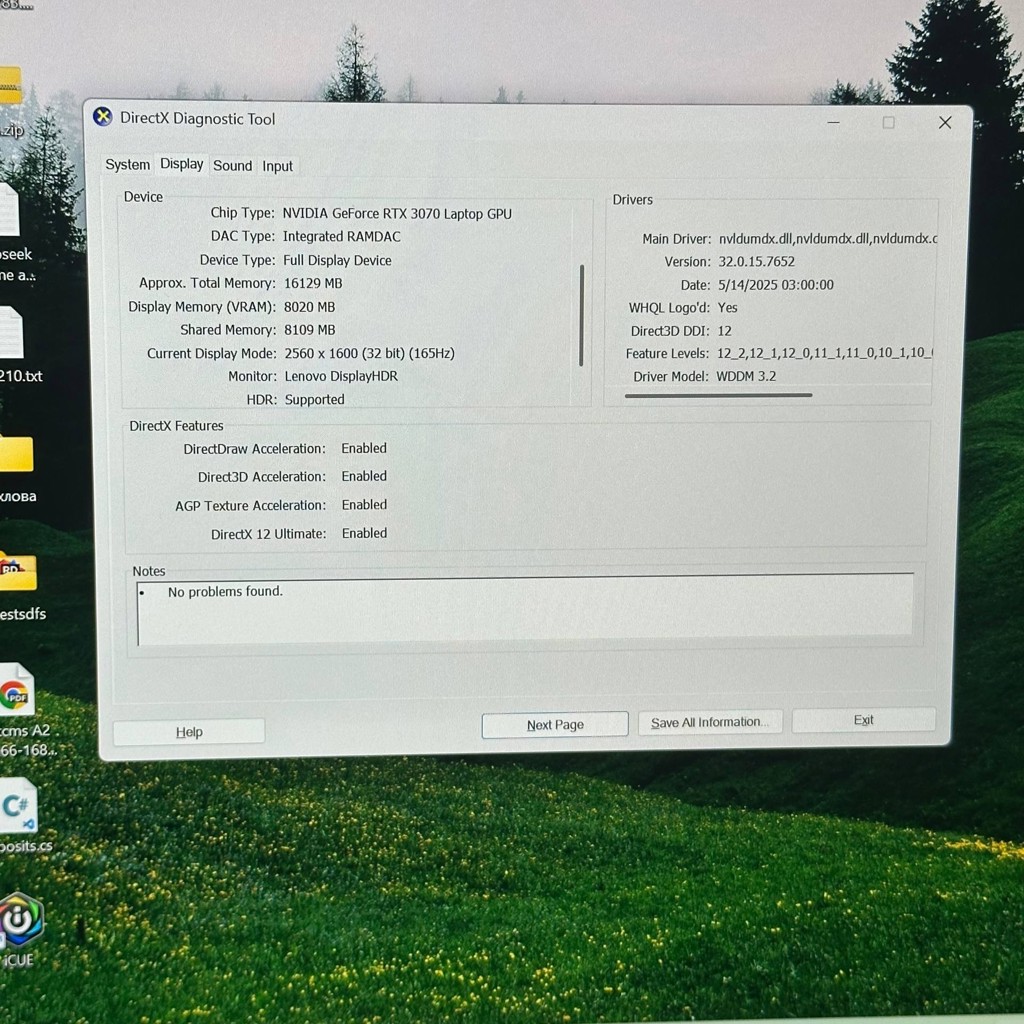The height and width of the screenshot is (1024, 1024).
Task: Click the '16129 MB' total memory value
Action: point(313,283)
